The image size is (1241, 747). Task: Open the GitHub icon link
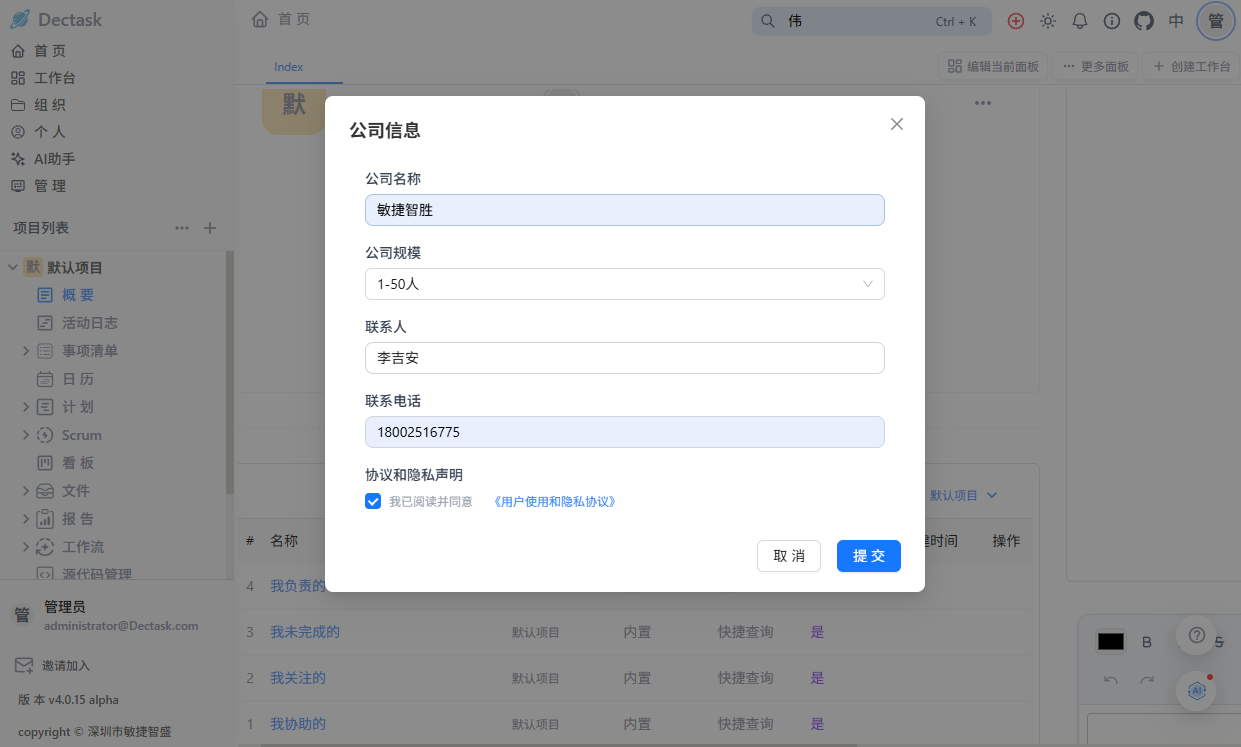click(x=1144, y=21)
